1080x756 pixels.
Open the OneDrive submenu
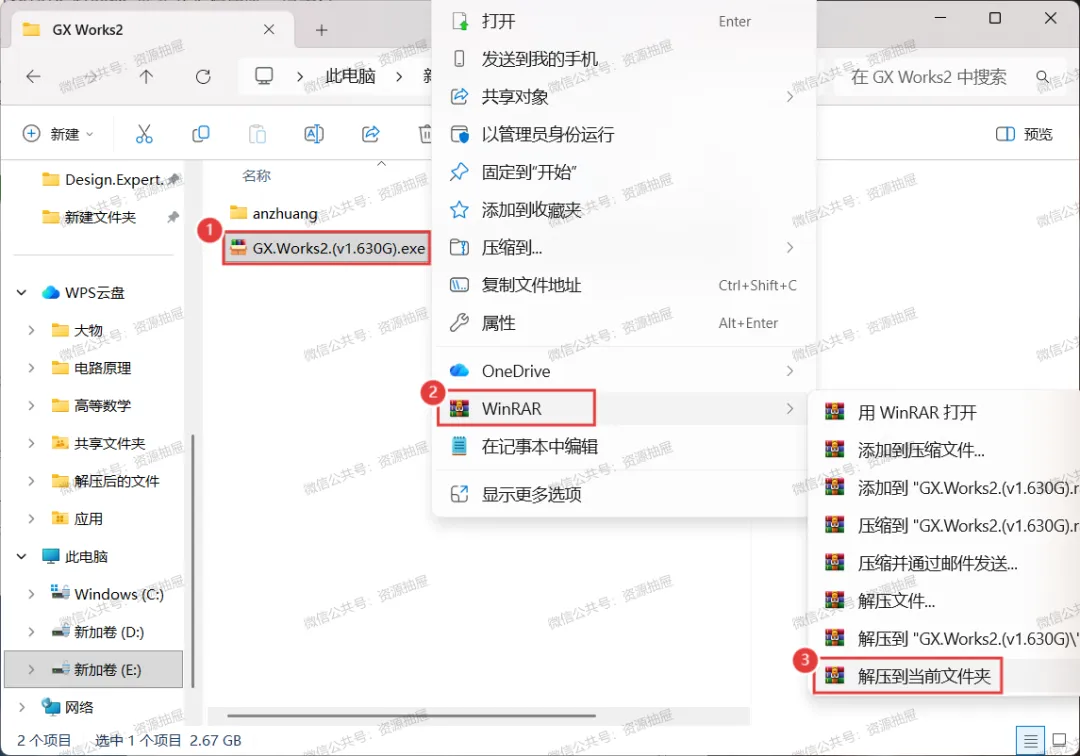623,371
